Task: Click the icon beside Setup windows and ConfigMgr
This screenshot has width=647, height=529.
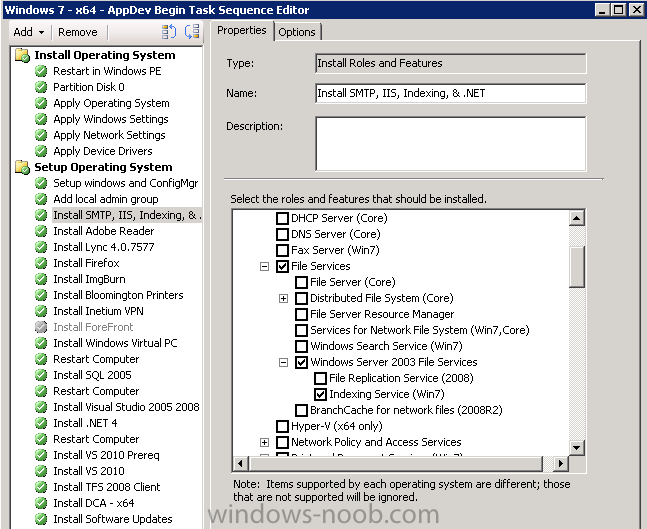Action: pos(41,183)
